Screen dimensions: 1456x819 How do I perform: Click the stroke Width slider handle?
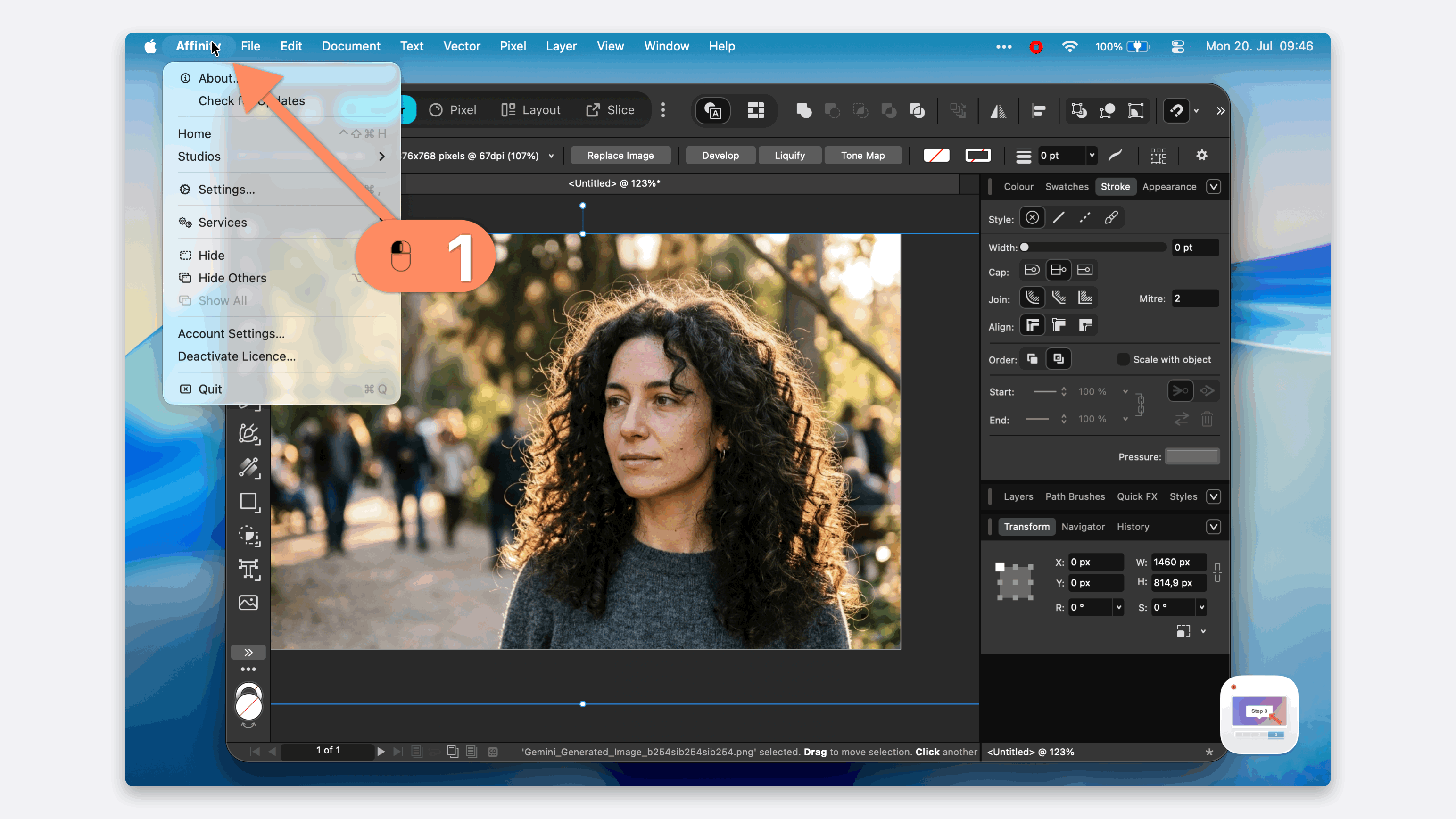tap(1024, 248)
